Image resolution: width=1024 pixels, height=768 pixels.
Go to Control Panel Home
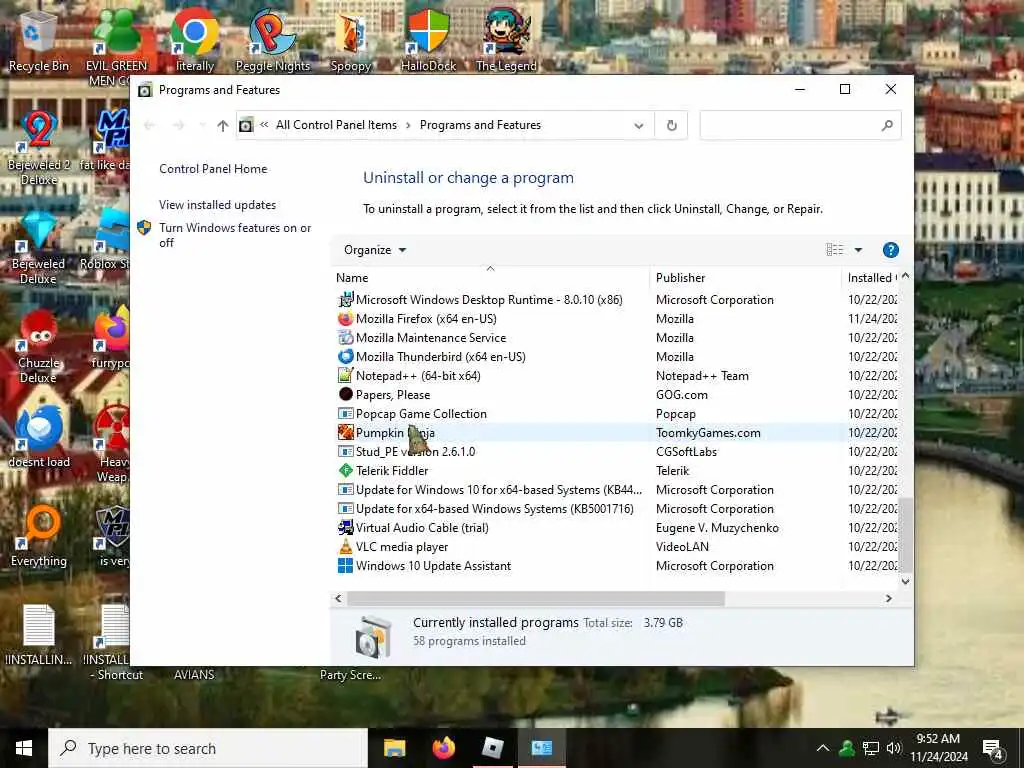pos(213,169)
